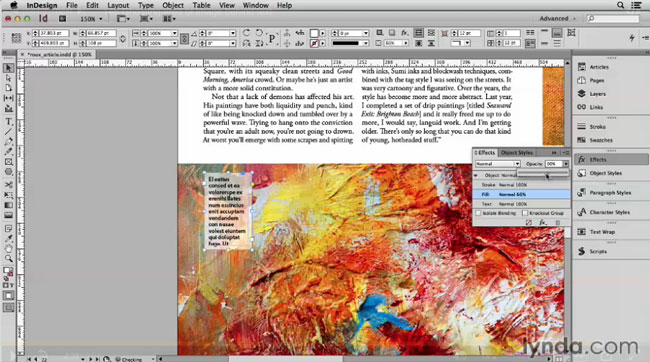Click the search field in application bar
This screenshot has height=362, width=650.
613,19
